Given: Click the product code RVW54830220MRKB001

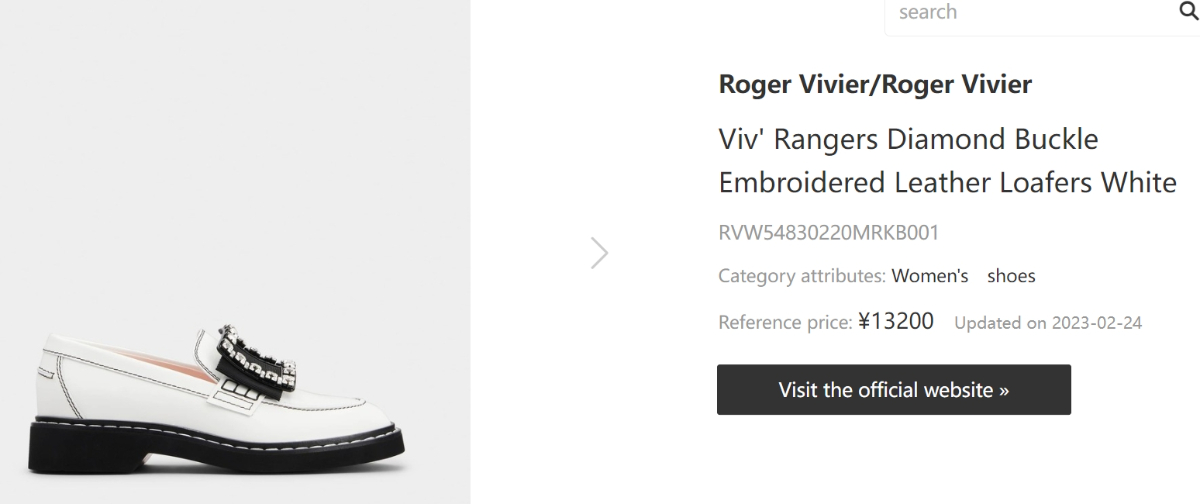Looking at the screenshot, I should click(829, 233).
